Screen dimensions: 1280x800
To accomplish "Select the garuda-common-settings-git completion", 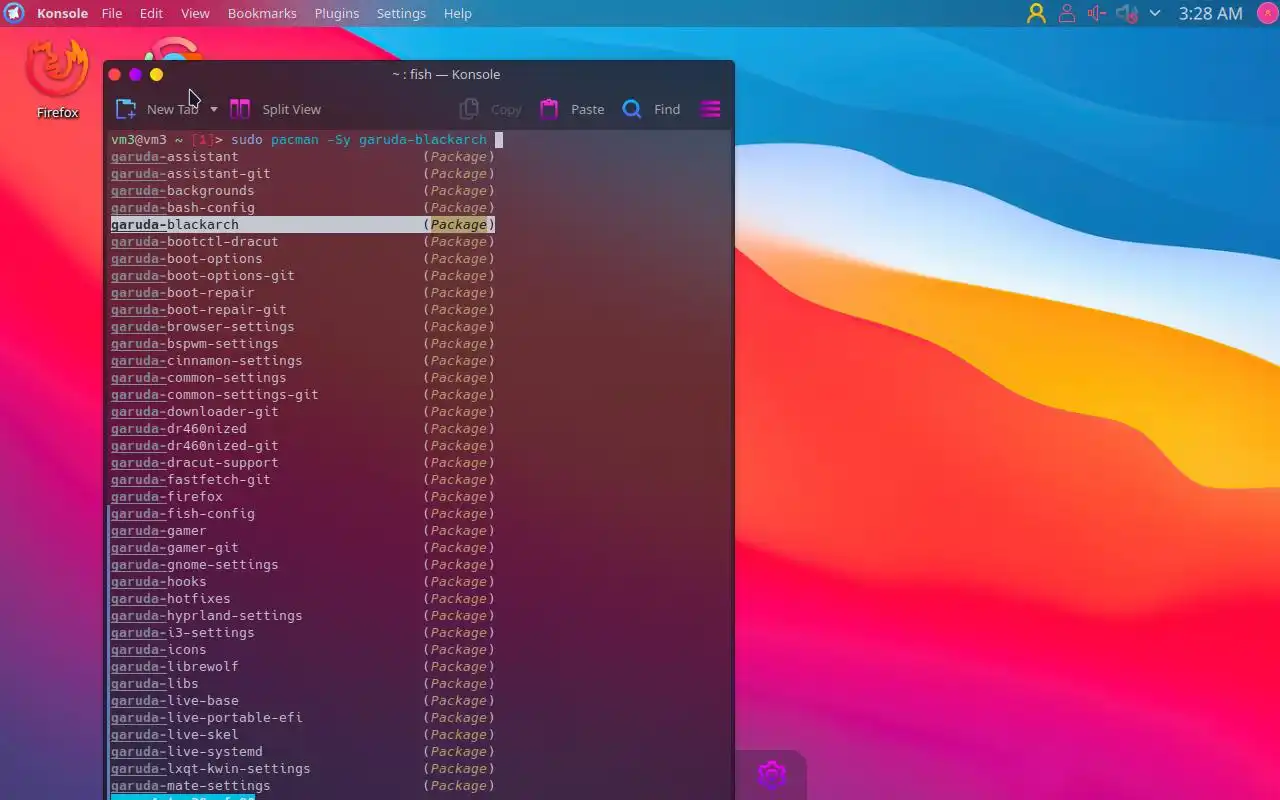I will pos(303,394).
